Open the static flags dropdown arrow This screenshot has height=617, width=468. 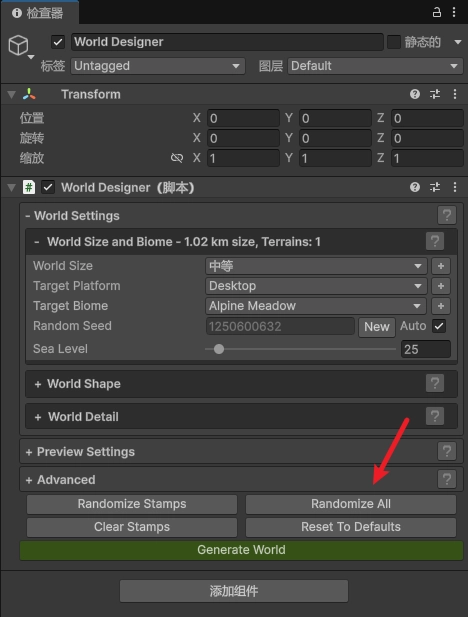coord(457,42)
